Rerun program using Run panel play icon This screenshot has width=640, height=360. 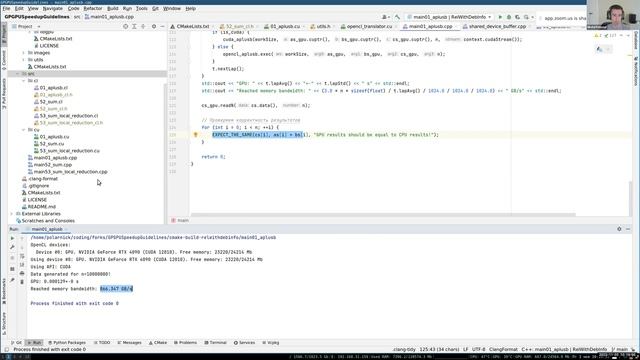12,238
